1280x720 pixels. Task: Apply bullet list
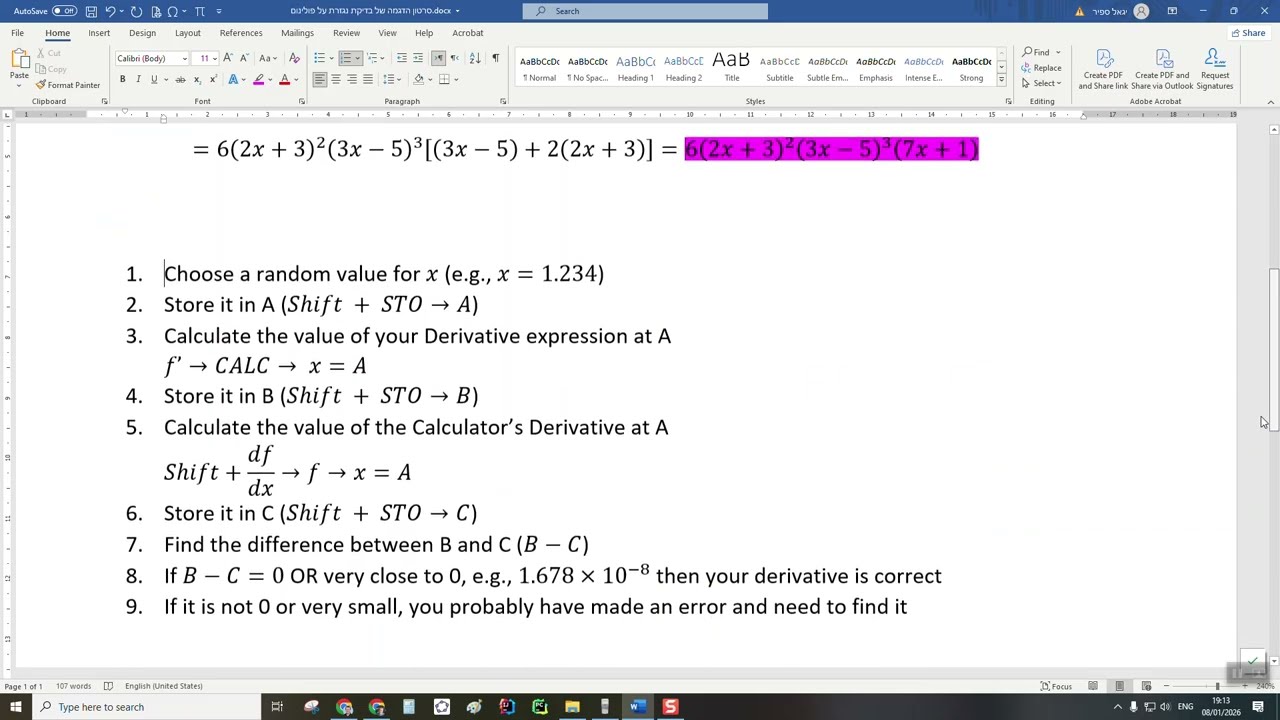(x=319, y=58)
